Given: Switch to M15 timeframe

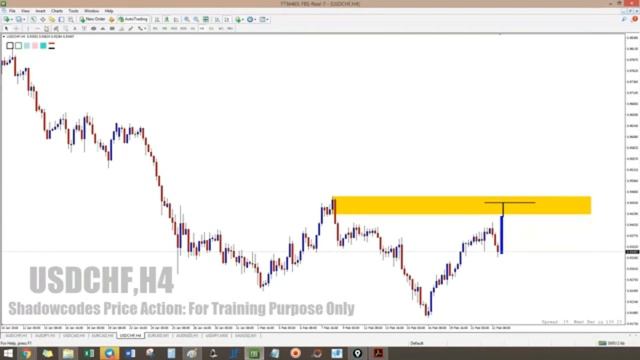Looking at the screenshot, I should [174, 29].
